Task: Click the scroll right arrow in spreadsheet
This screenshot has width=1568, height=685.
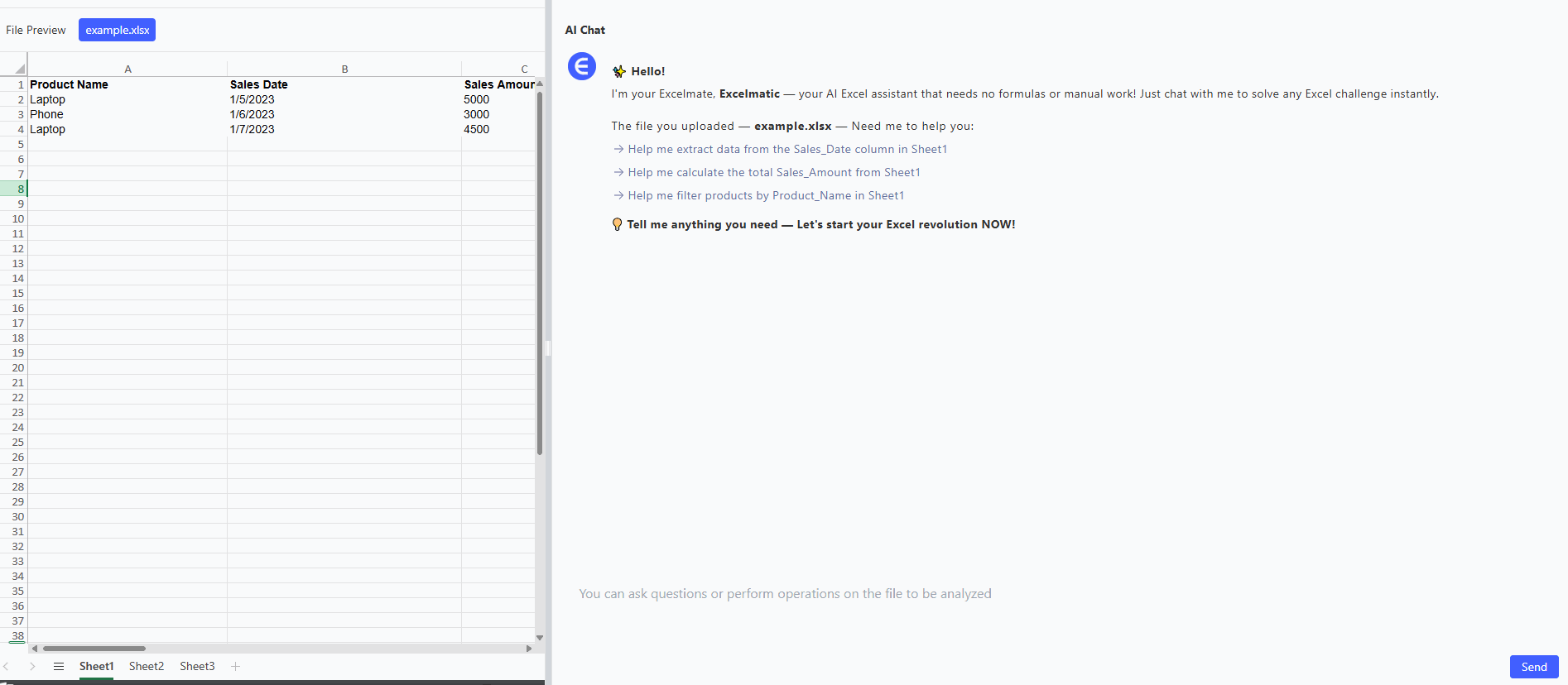Action: [529, 649]
